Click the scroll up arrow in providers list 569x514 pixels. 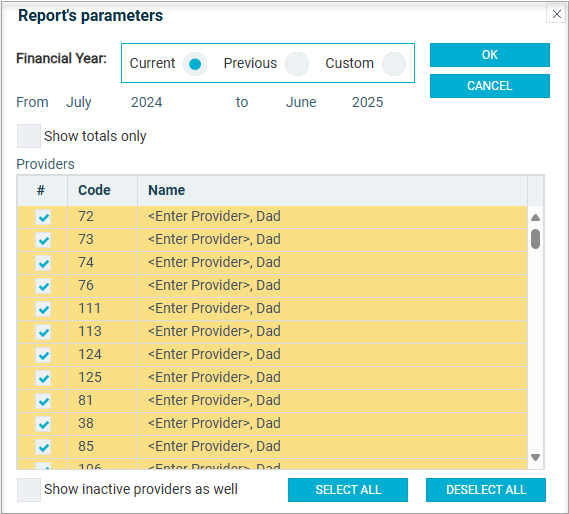pyautogui.click(x=535, y=217)
